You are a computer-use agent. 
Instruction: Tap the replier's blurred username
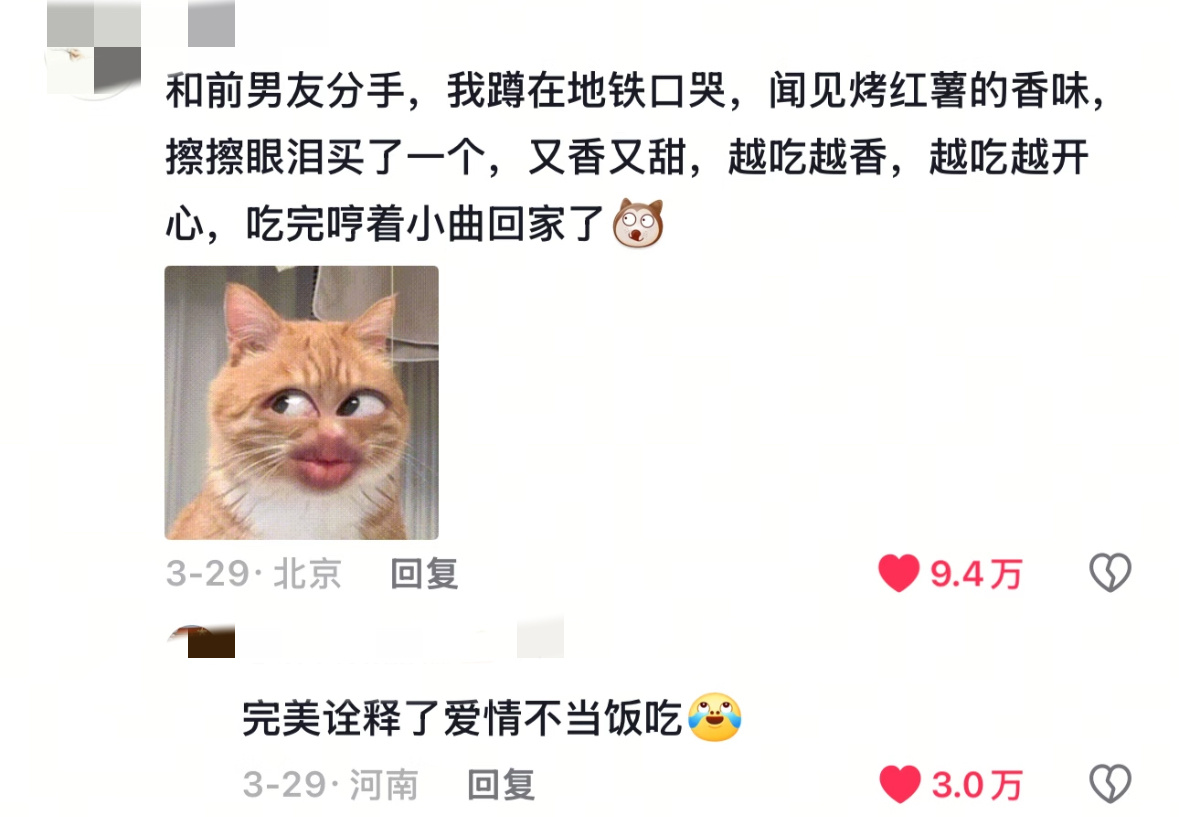376,641
